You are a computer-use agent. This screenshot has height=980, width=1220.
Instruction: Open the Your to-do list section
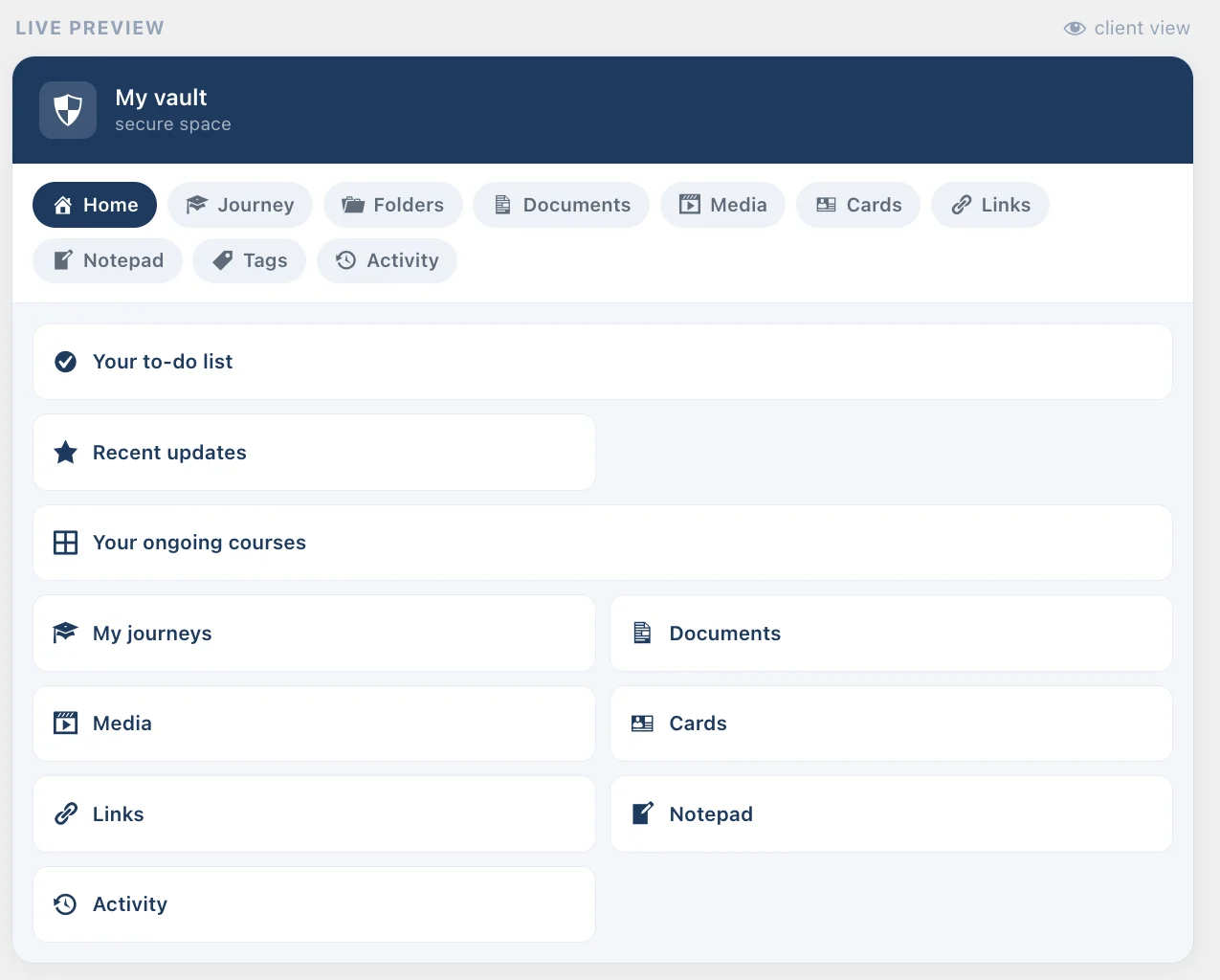tap(603, 362)
